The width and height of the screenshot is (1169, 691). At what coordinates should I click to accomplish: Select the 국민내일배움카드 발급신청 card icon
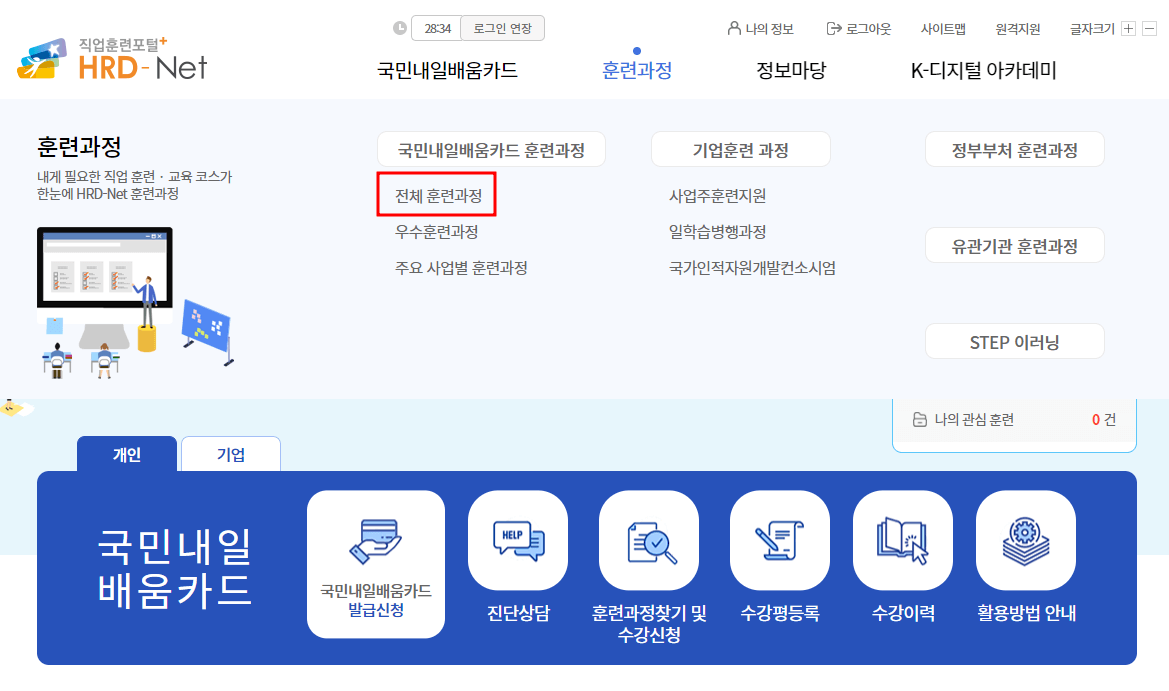click(x=376, y=540)
